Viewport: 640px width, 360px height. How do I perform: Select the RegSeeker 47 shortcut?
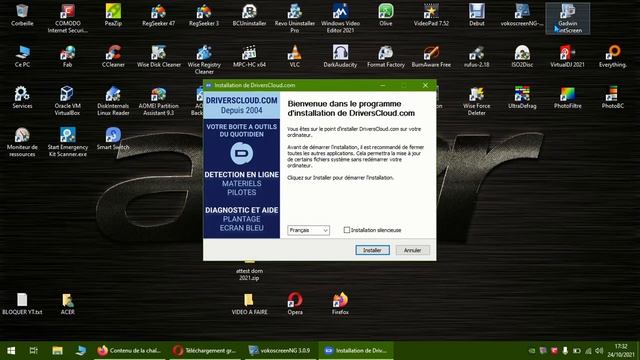pyautogui.click(x=158, y=15)
